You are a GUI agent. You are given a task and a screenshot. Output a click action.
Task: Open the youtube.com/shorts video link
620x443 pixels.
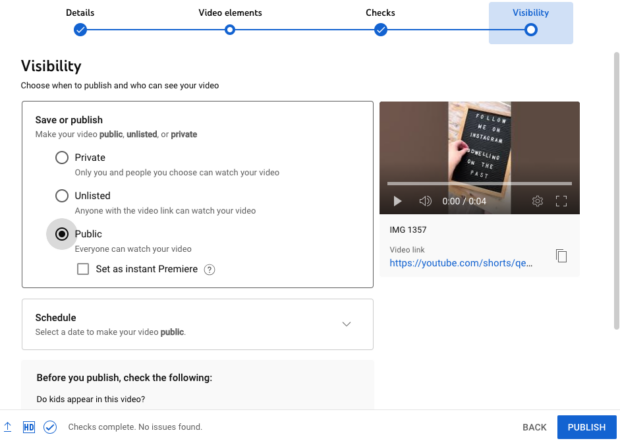461,264
